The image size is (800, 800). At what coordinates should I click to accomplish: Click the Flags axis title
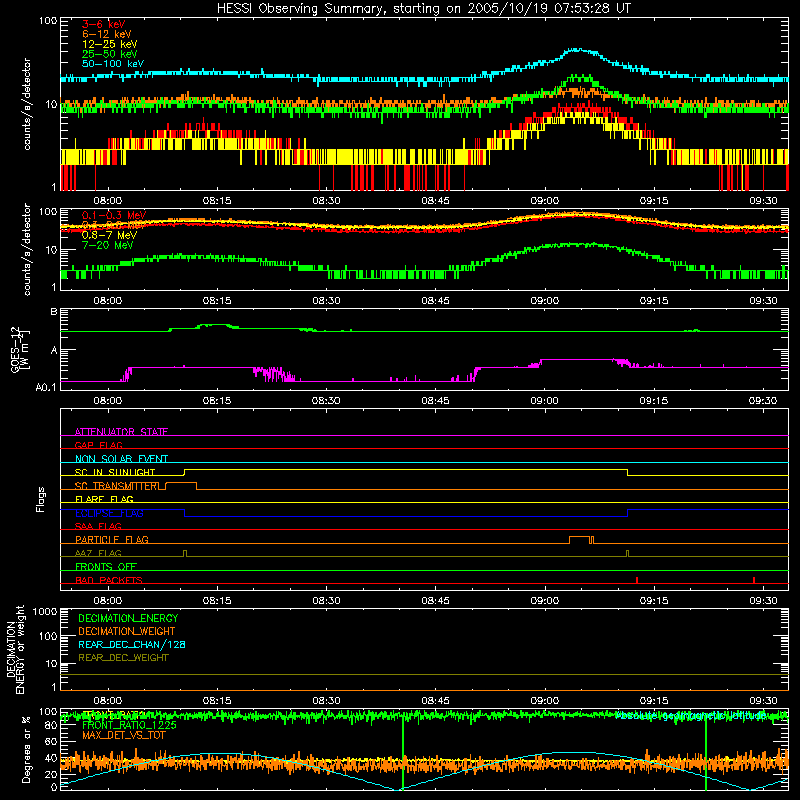tap(41, 499)
